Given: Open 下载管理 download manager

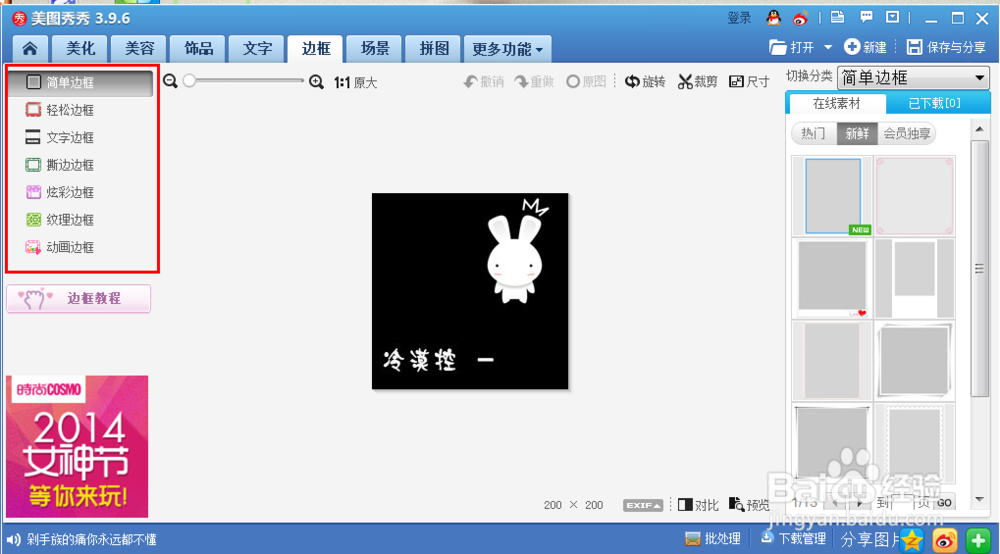Looking at the screenshot, I should click(793, 539).
